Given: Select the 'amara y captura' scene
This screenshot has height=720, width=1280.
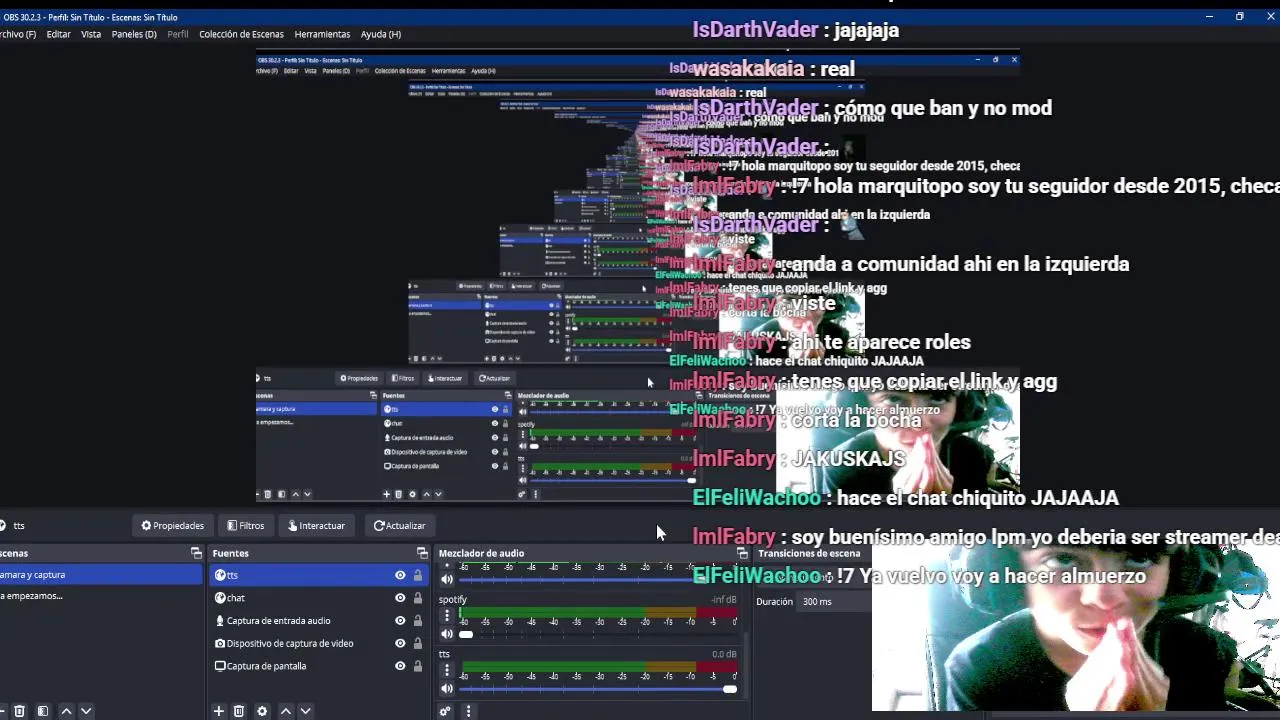Looking at the screenshot, I should pos(100,575).
